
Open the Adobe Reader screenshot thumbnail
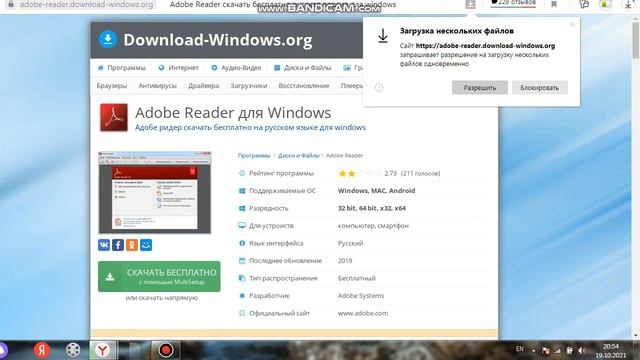pos(155,193)
